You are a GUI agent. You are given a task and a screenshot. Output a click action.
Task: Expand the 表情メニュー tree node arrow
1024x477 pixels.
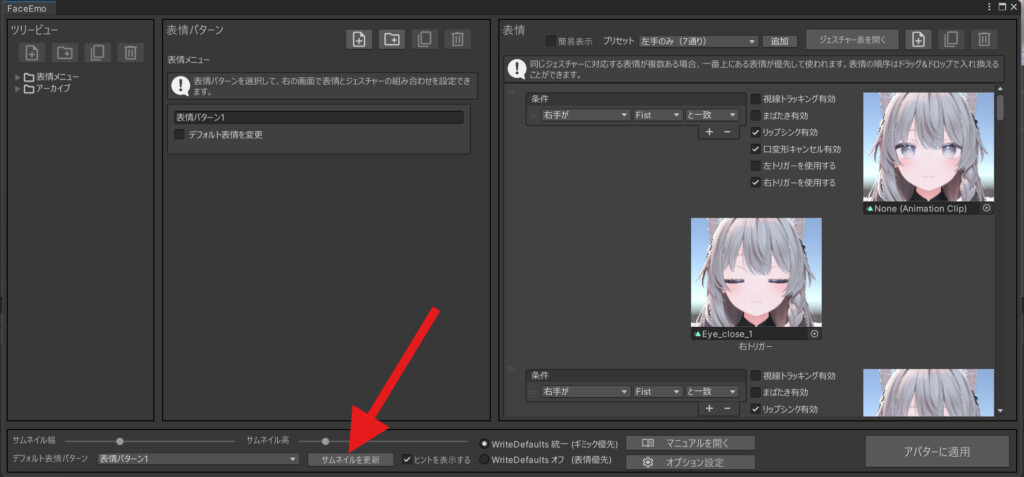pyautogui.click(x=18, y=77)
